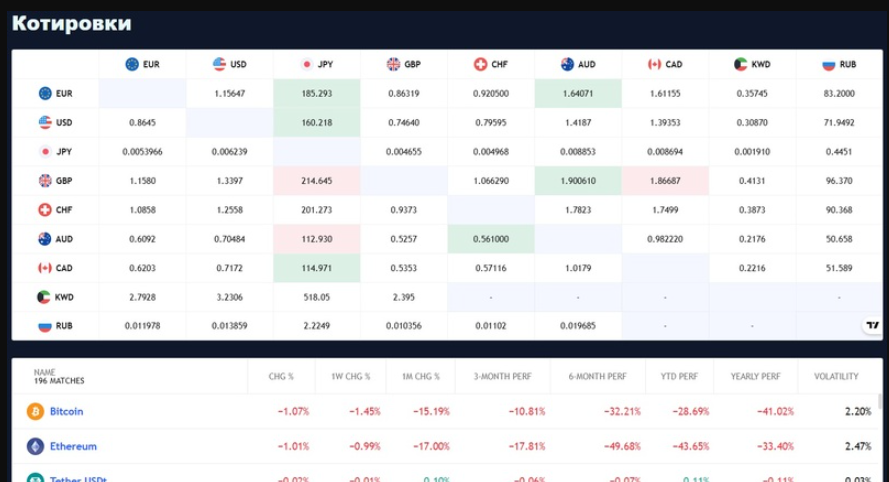Open the Bitcoin link
The width and height of the screenshot is (889, 482).
[66, 412]
